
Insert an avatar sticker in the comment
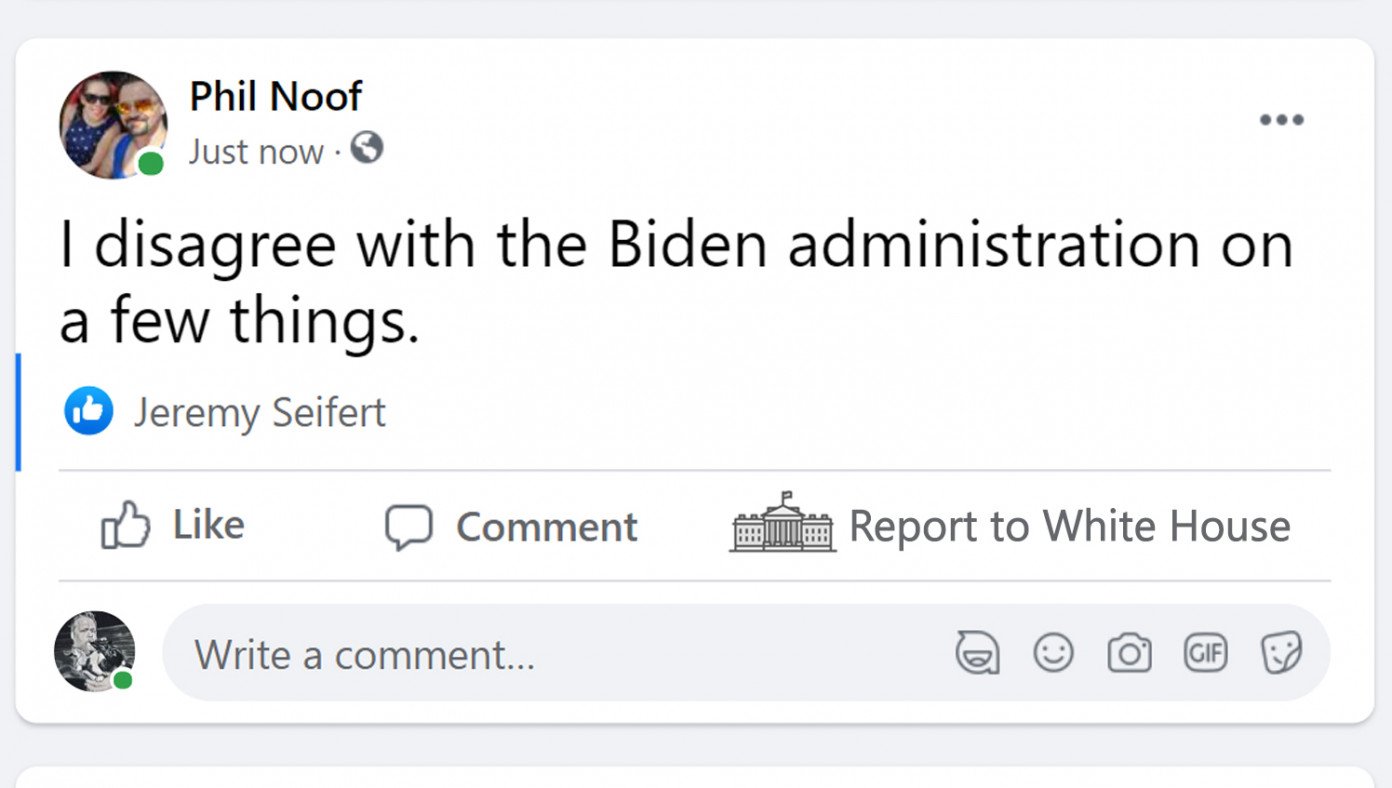tap(977, 655)
